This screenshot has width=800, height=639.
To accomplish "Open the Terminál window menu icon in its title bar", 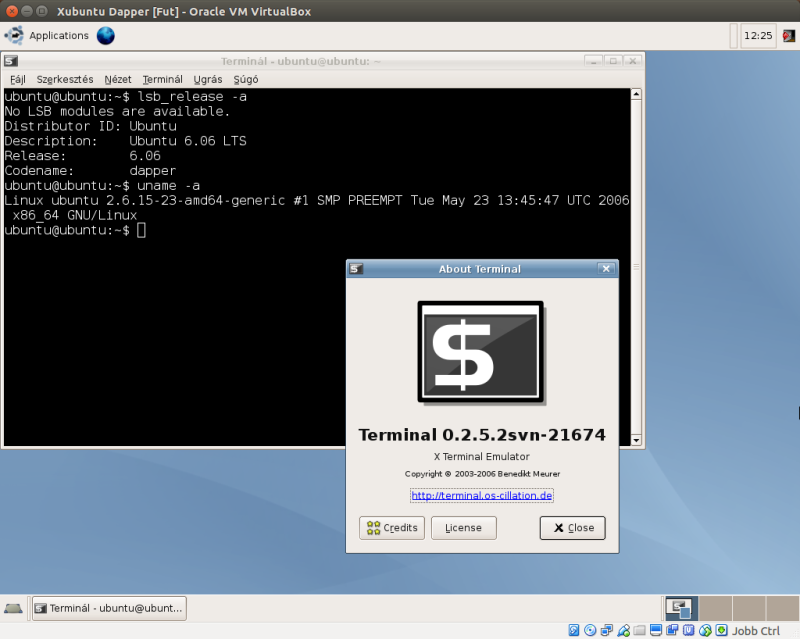I will tap(11, 61).
